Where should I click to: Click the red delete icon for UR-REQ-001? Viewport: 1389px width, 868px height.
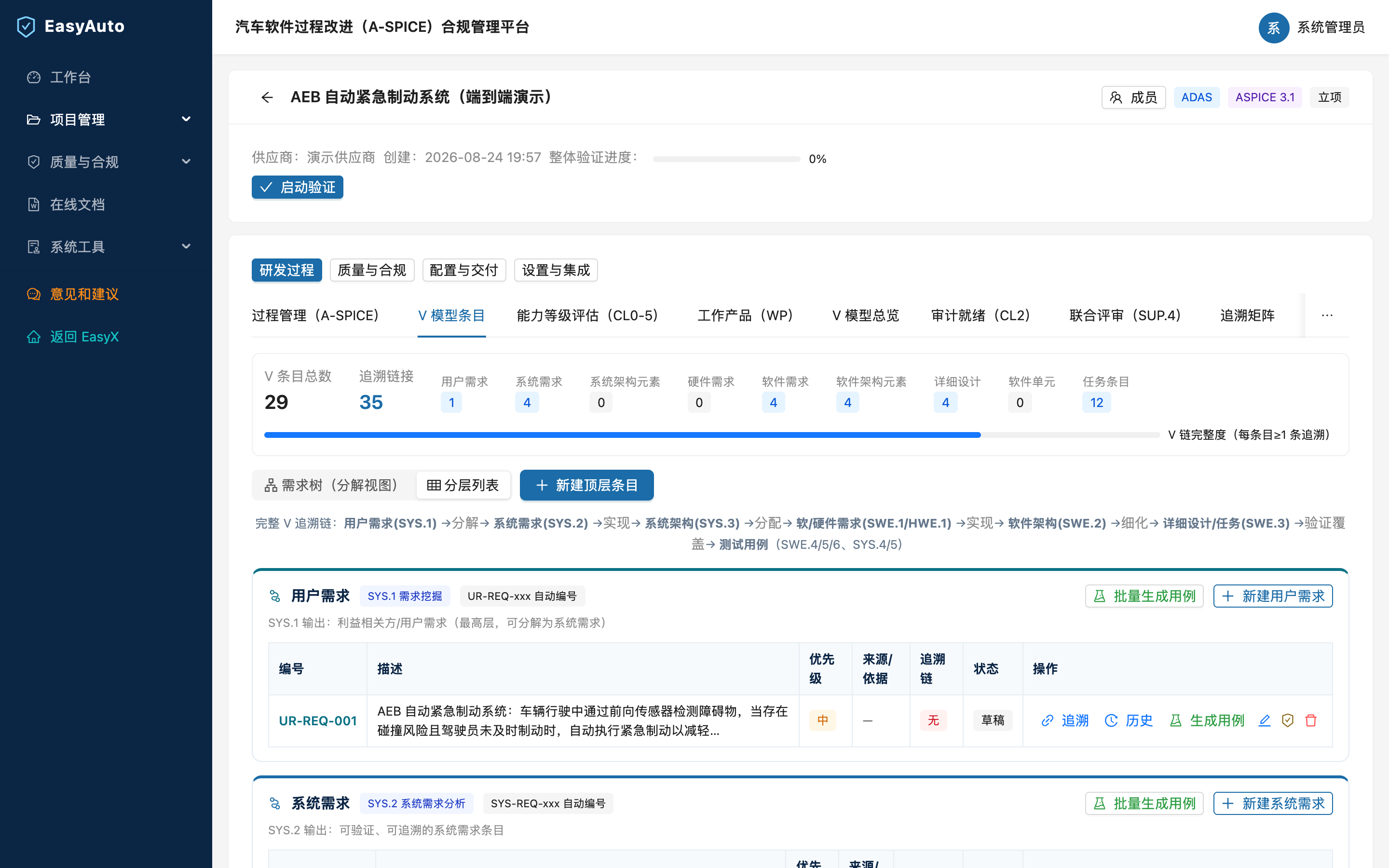(1311, 721)
